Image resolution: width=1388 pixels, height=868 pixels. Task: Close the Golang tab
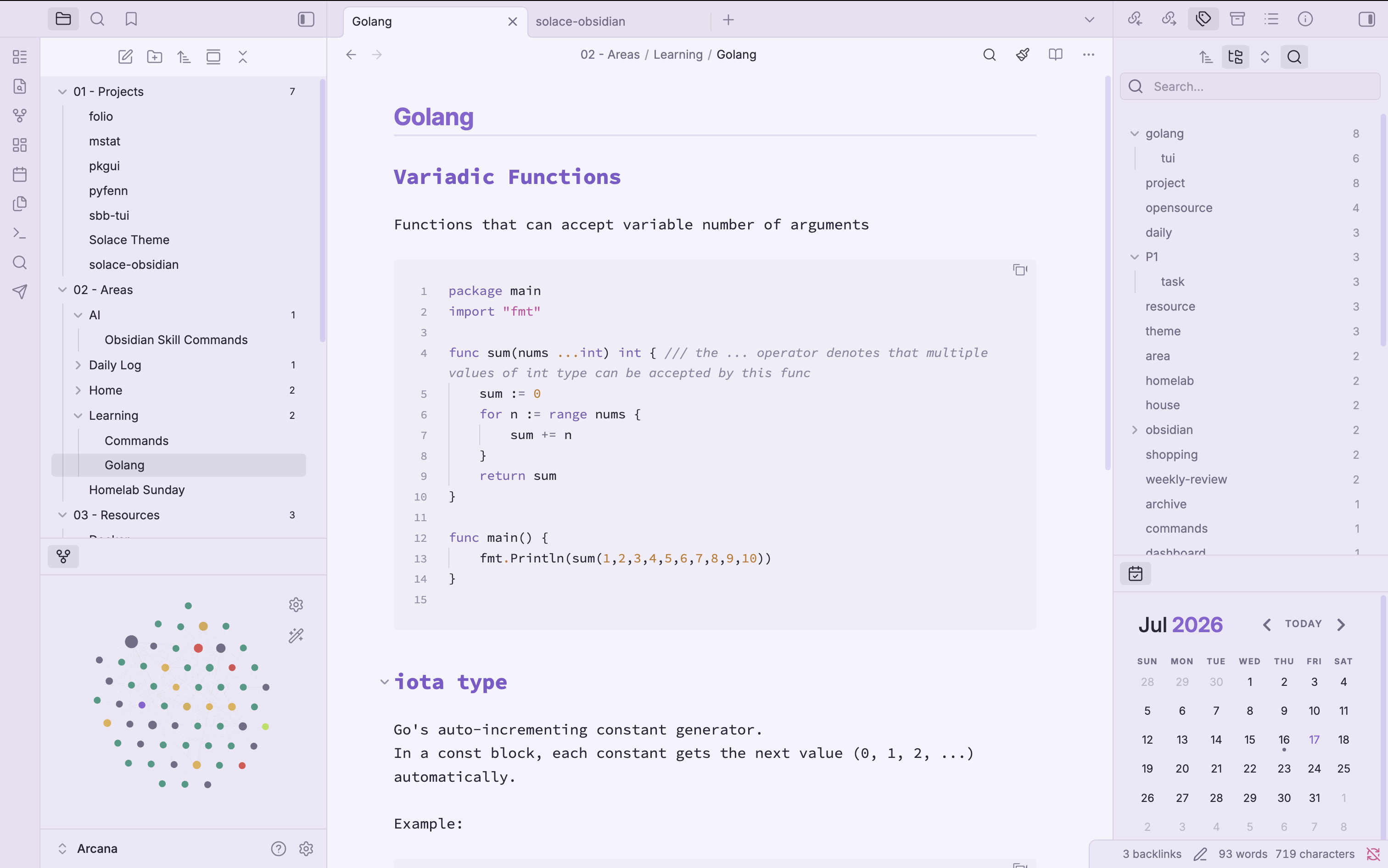point(513,22)
